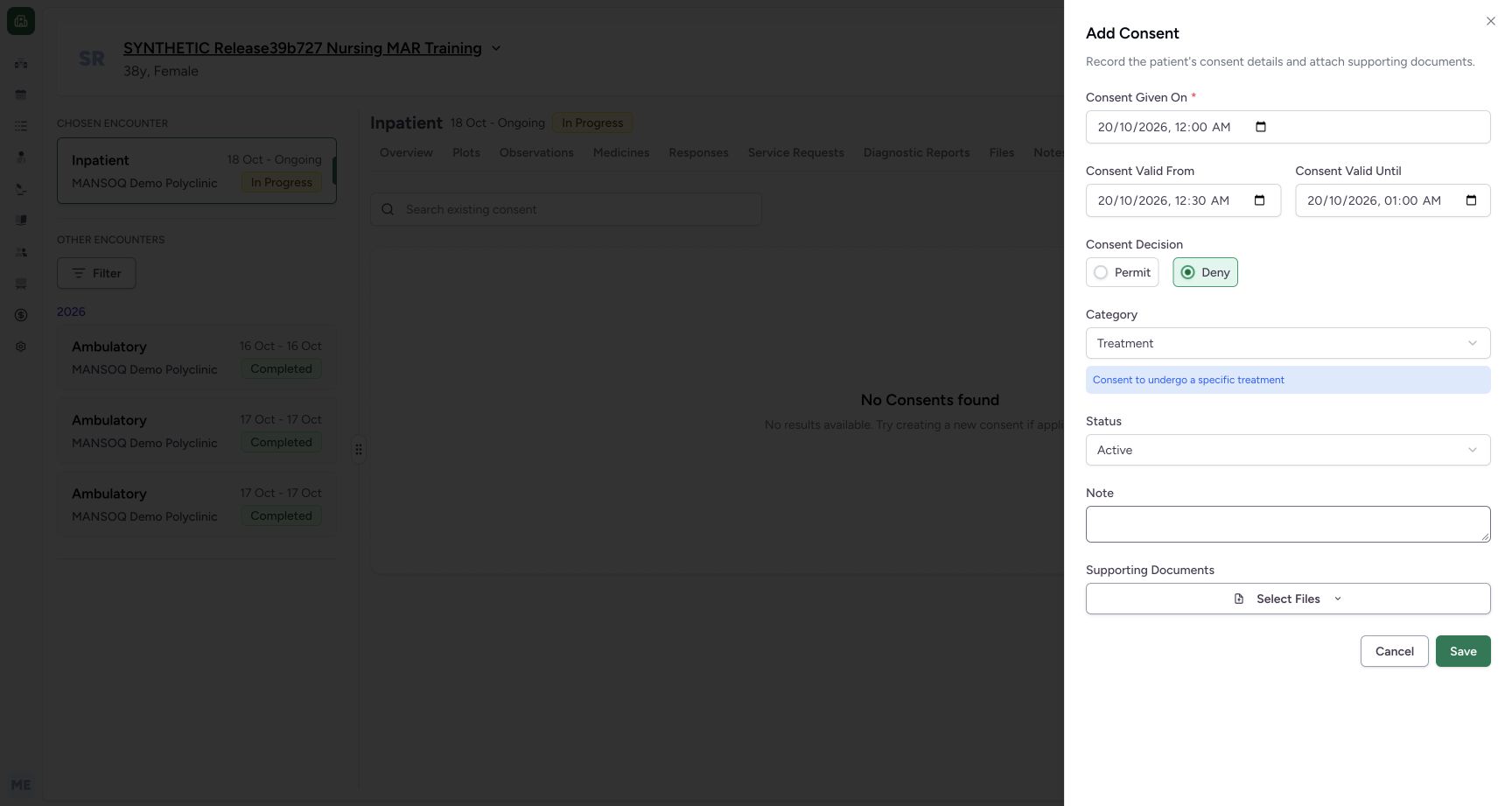Open calendar picker for Consent Valid Until
Viewport: 1512px width, 806px height.
tap(1471, 200)
